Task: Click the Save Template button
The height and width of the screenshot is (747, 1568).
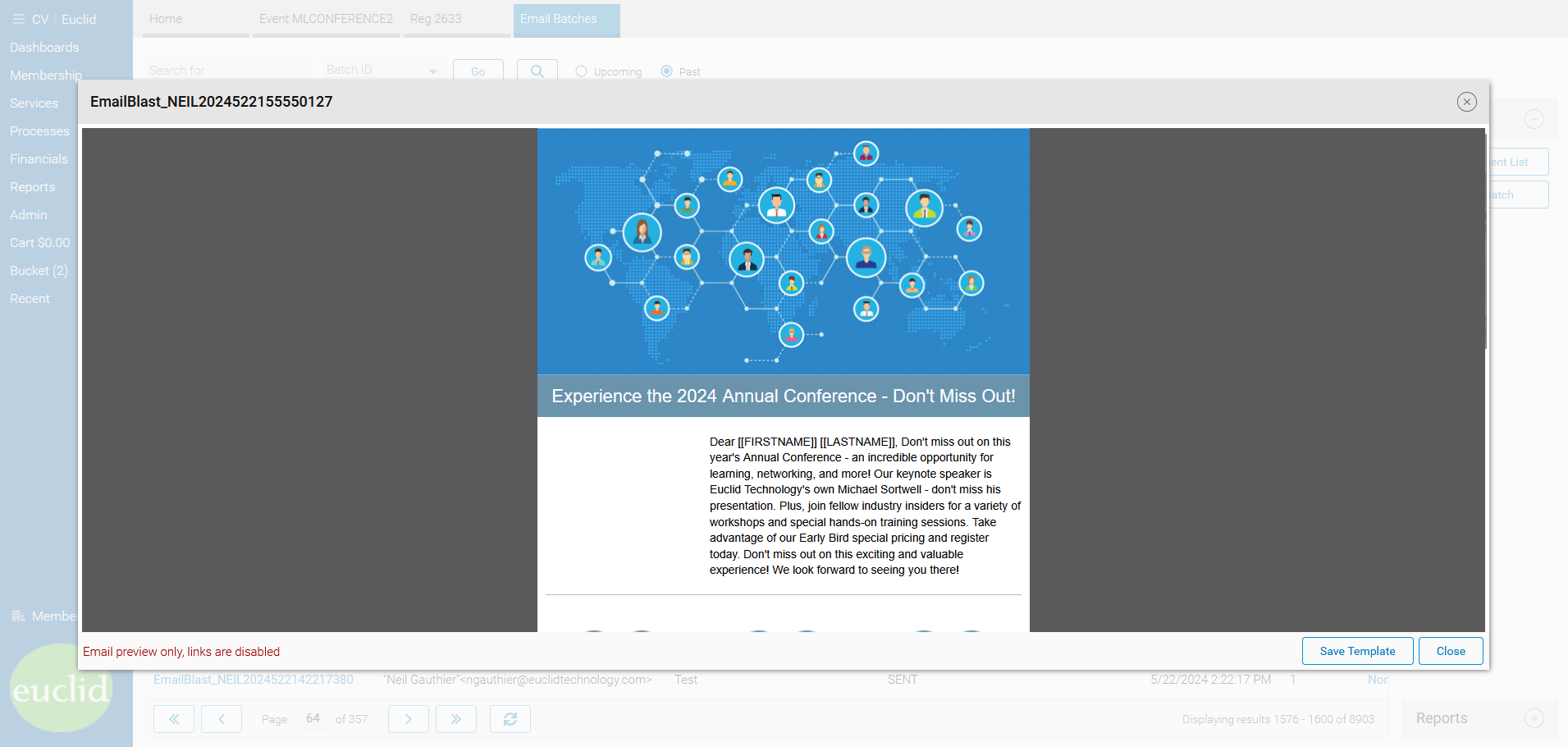Action: pyautogui.click(x=1357, y=651)
